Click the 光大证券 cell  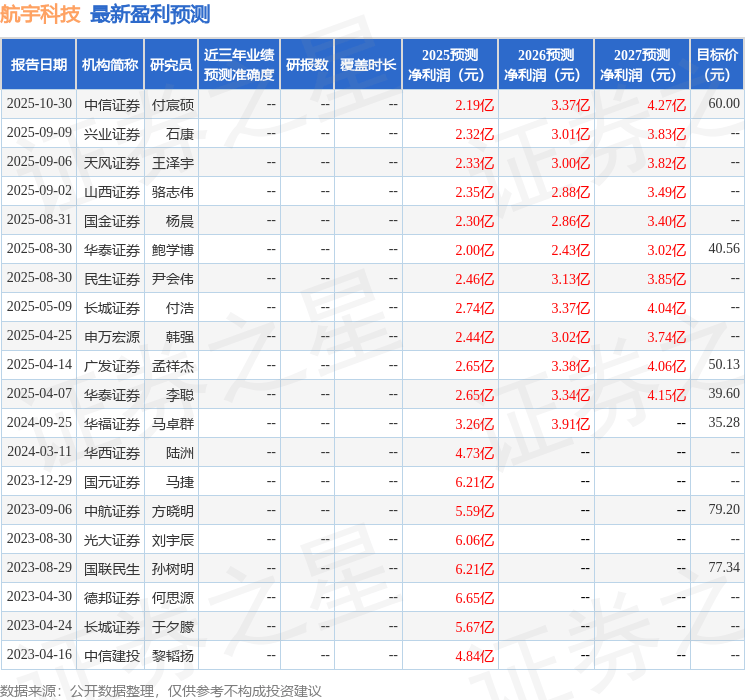pyautogui.click(x=112, y=540)
